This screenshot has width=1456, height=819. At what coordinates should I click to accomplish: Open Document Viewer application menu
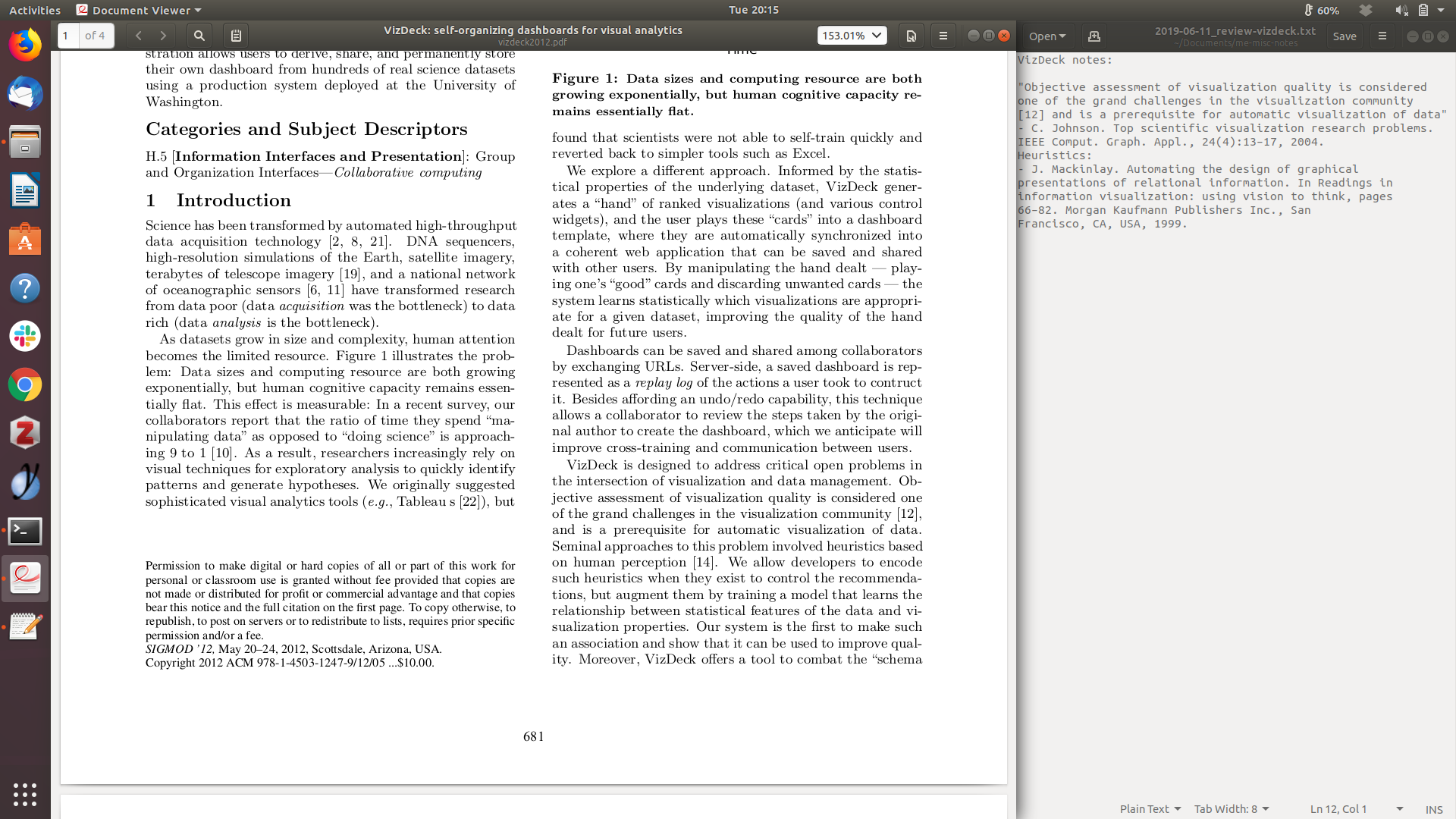[140, 10]
